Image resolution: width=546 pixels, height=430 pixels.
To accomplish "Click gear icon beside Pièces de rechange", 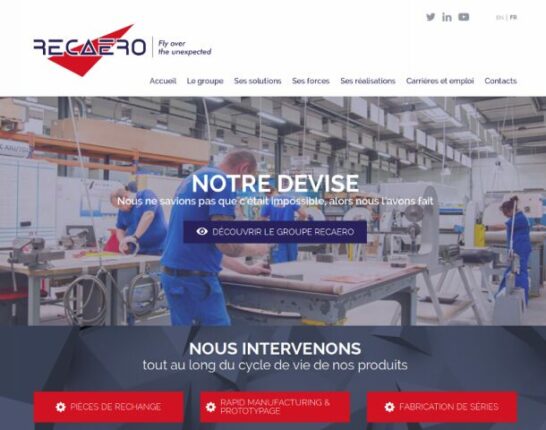I will 61,407.
